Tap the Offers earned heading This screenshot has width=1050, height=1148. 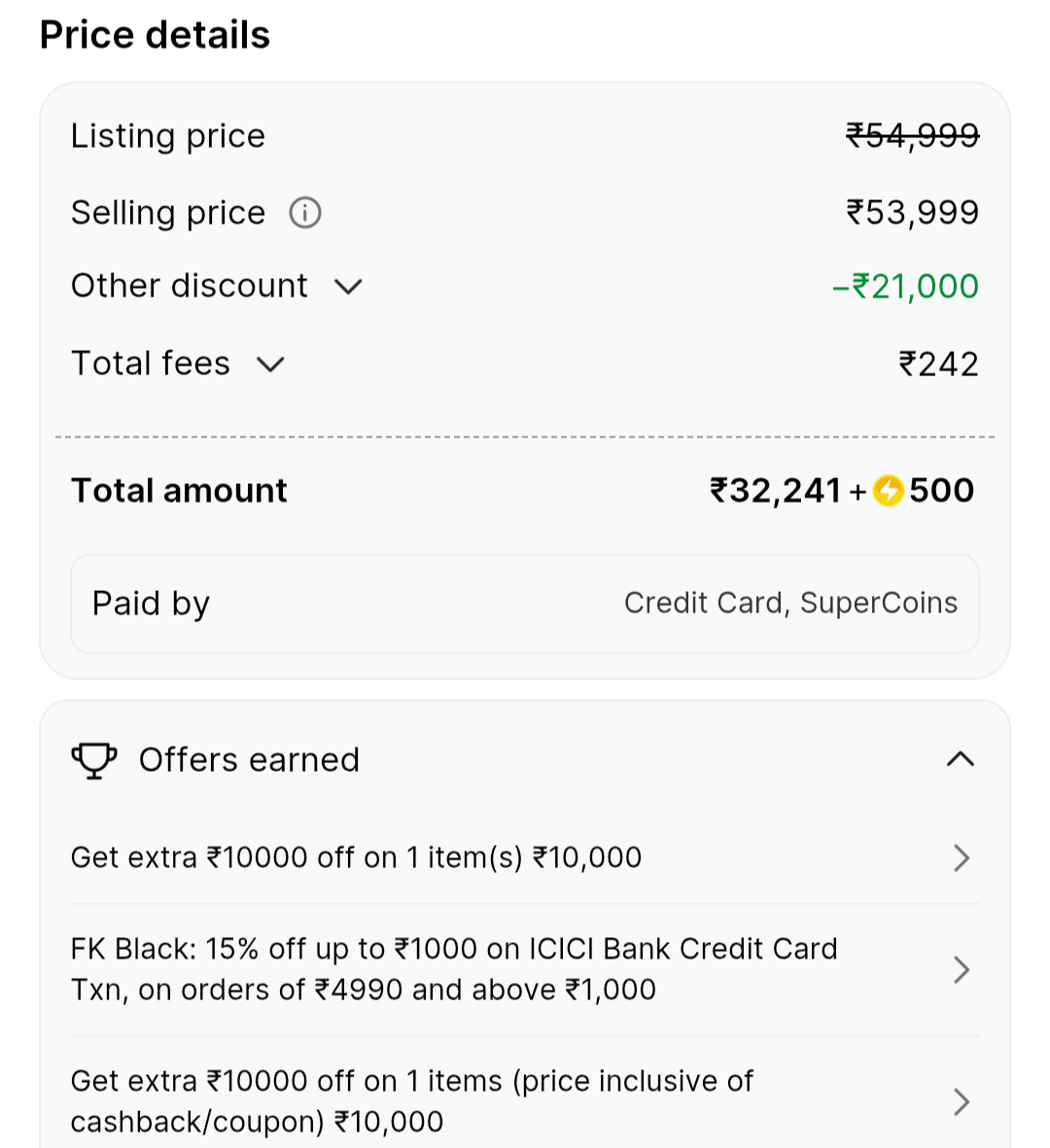pos(249,760)
